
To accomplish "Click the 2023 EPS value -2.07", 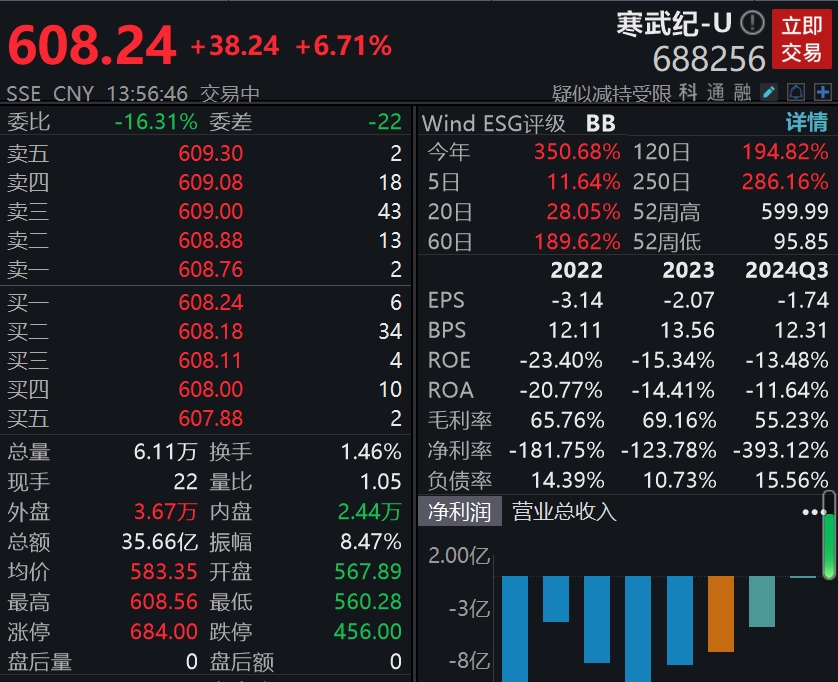I will point(689,300).
